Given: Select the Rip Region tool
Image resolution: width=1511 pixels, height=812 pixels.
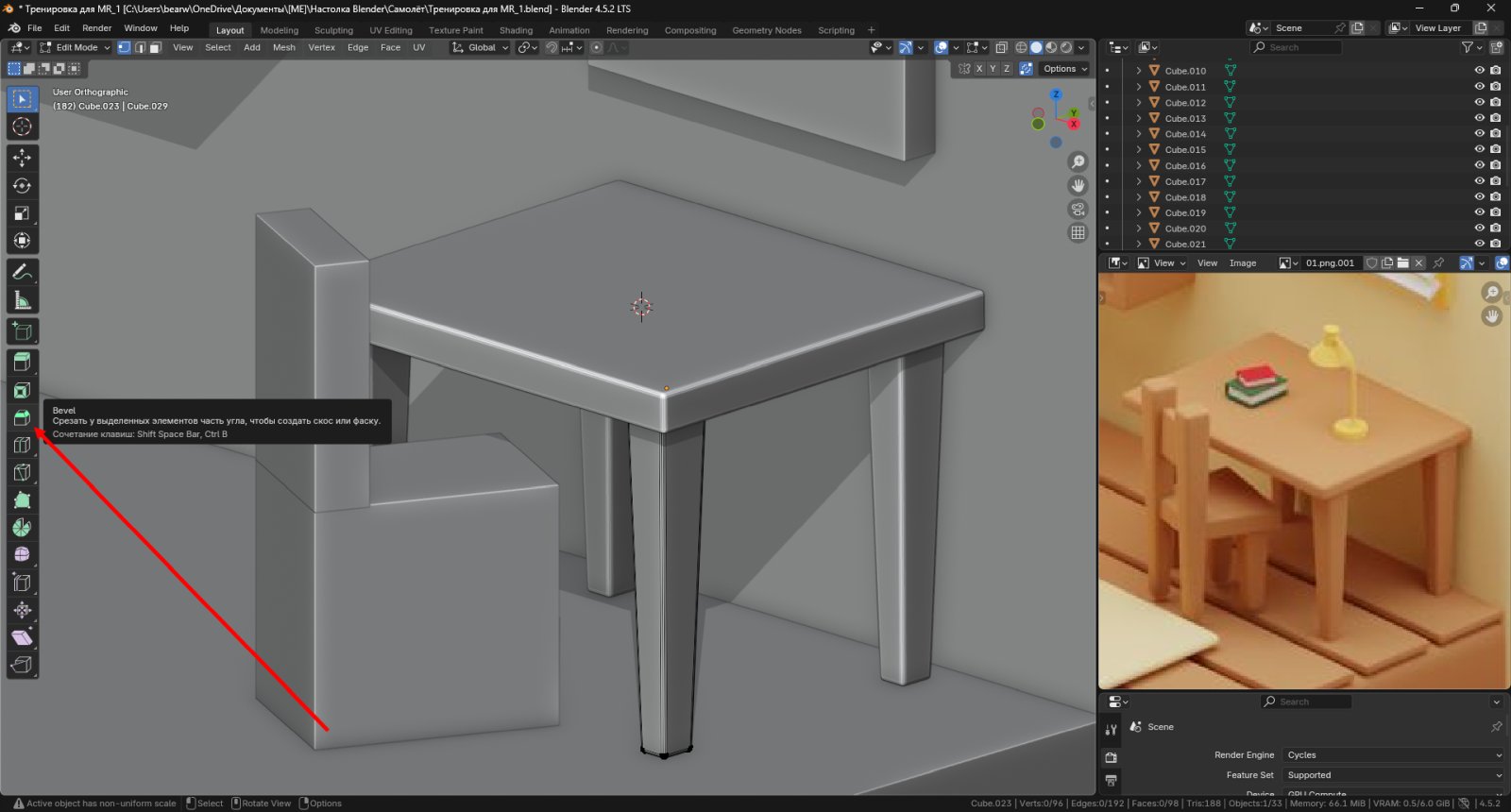Looking at the screenshot, I should click(x=23, y=665).
